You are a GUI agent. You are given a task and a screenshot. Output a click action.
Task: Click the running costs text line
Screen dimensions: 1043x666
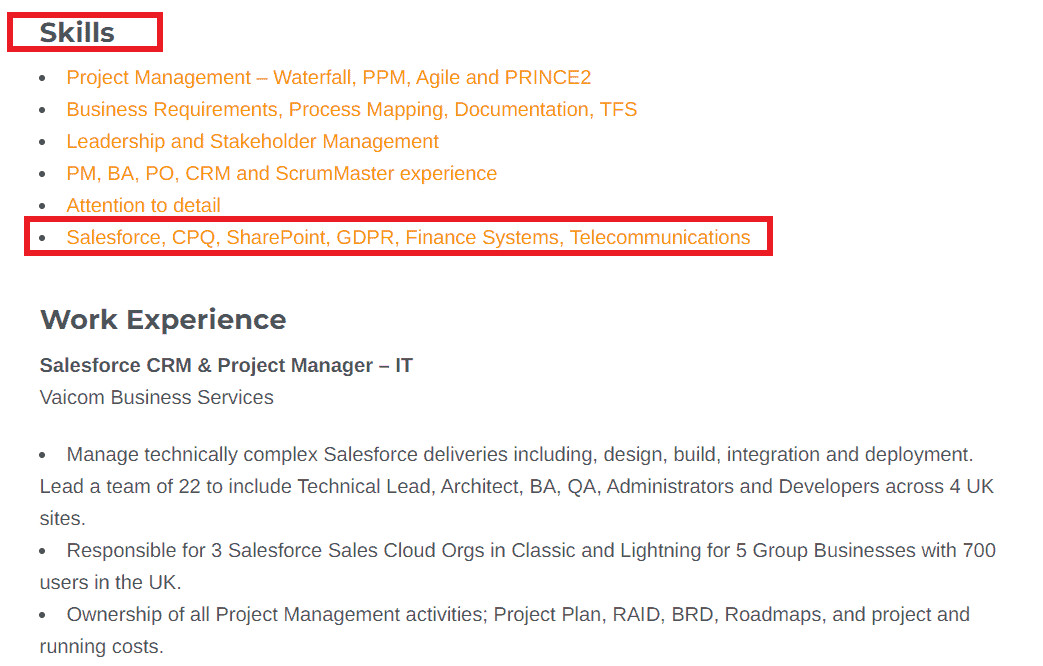[101, 647]
